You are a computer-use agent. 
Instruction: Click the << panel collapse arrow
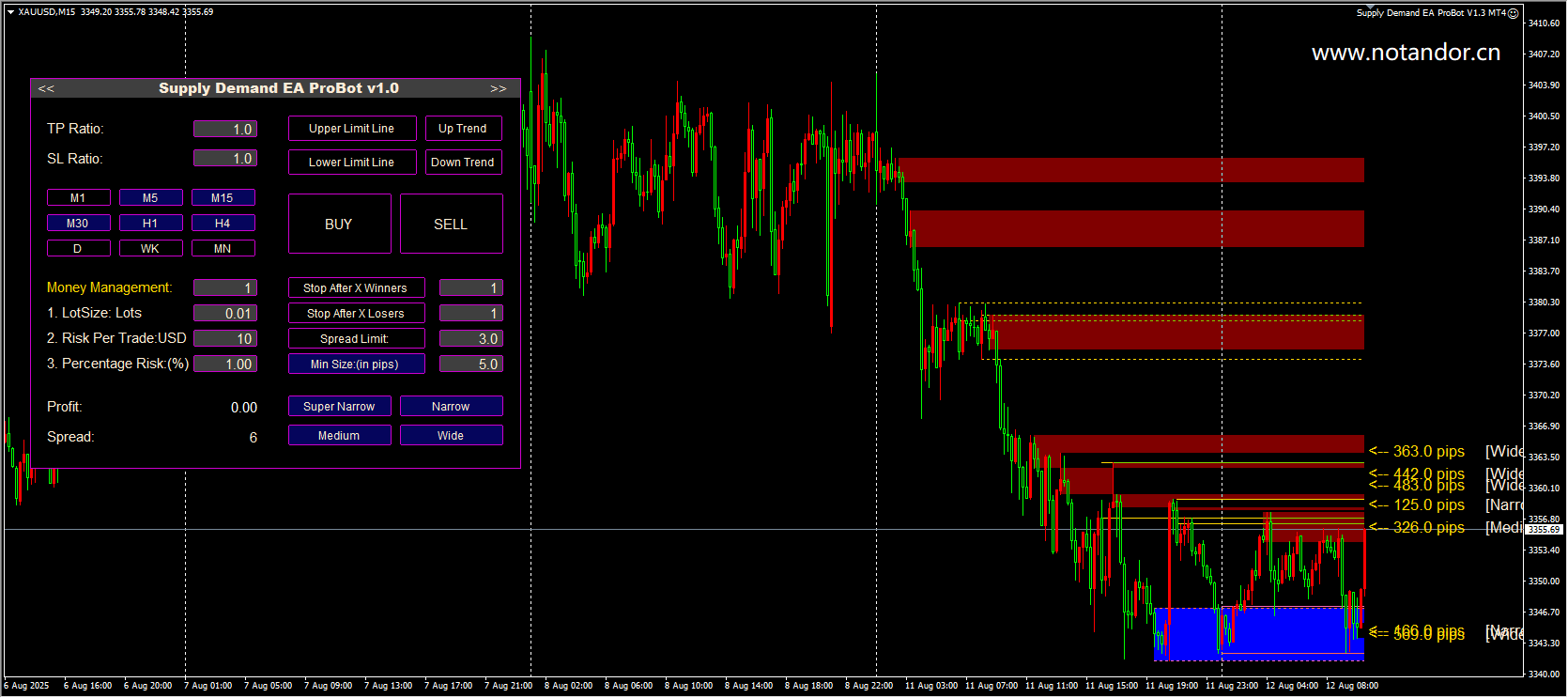point(46,88)
